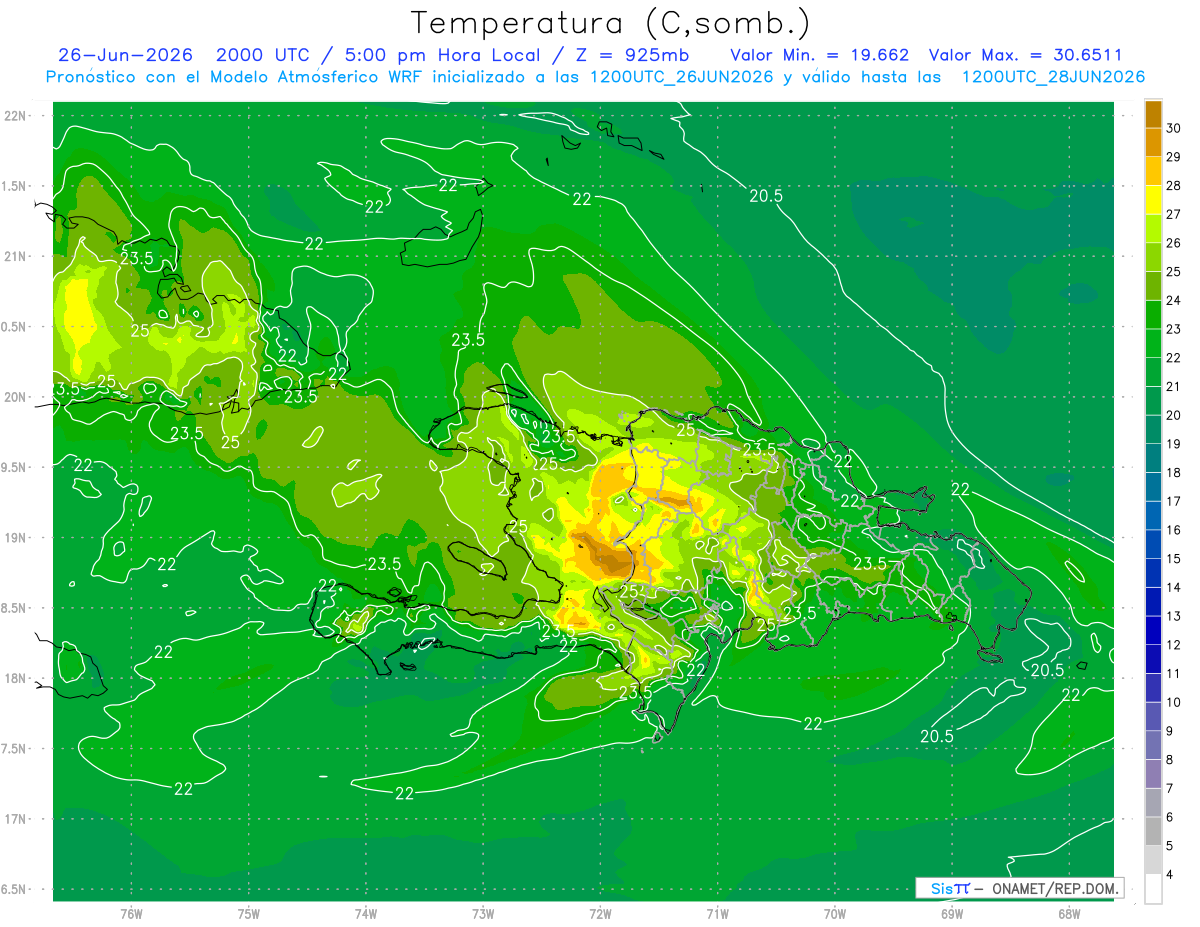The height and width of the screenshot is (927, 1200).
Task: Click the 71W longitude axis label
Action: pos(717,914)
